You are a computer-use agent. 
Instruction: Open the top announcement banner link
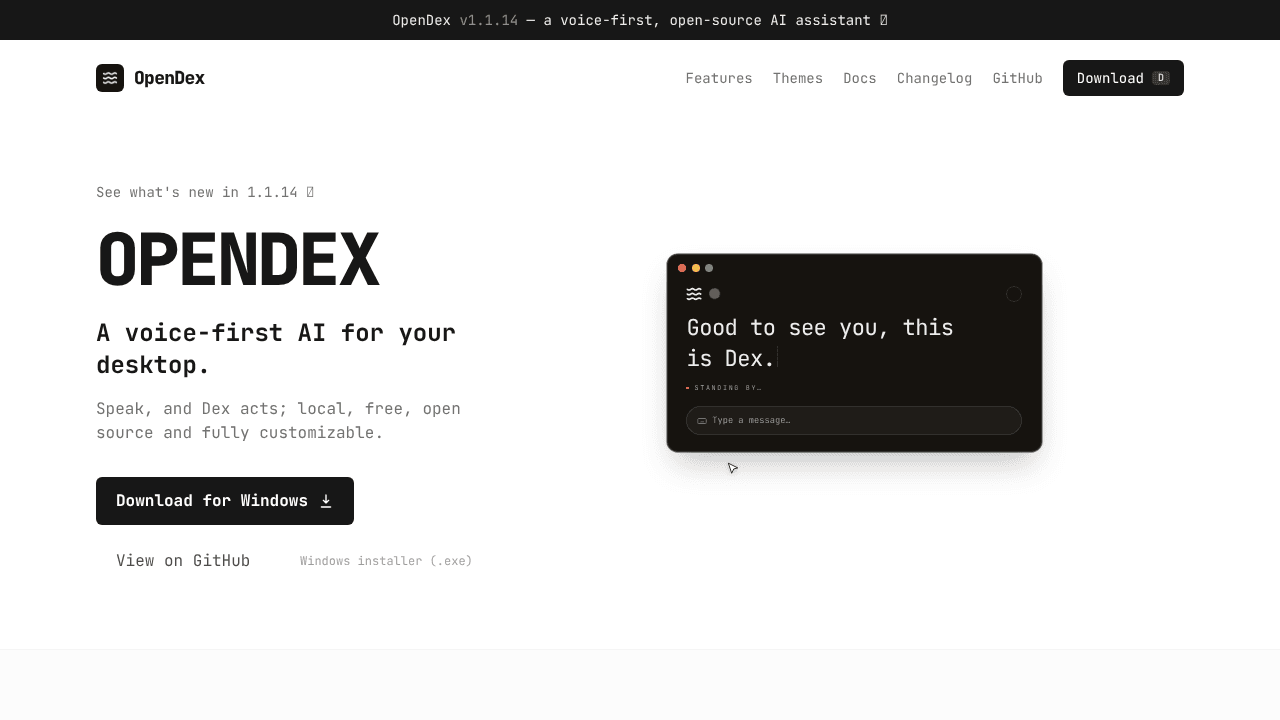[640, 20]
